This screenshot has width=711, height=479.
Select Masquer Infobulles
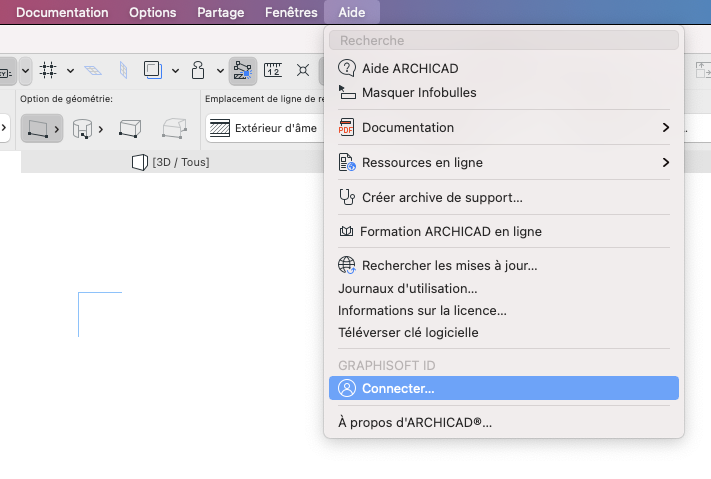[x=504, y=93]
